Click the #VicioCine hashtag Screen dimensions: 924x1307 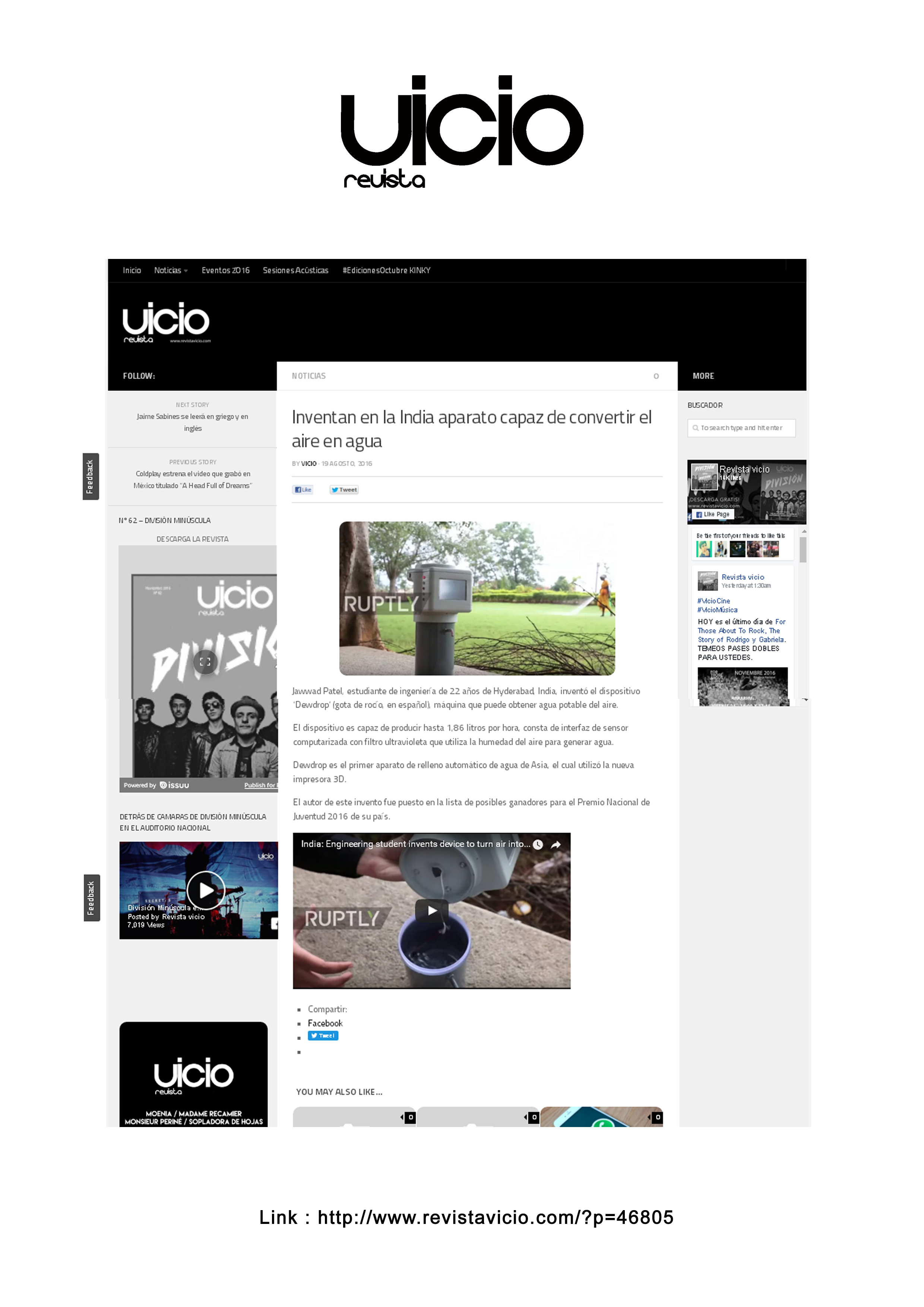(713, 601)
